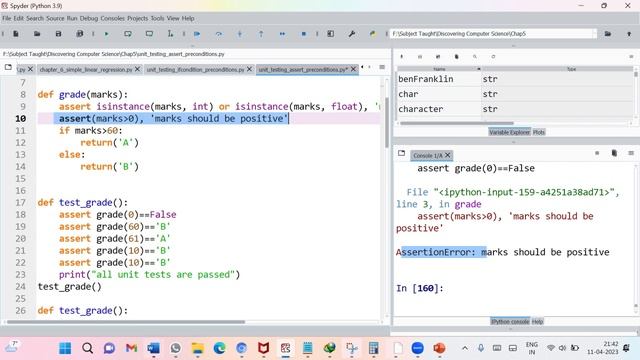The width and height of the screenshot is (640, 360).
Task: Open the Debug menu
Action: click(89, 18)
